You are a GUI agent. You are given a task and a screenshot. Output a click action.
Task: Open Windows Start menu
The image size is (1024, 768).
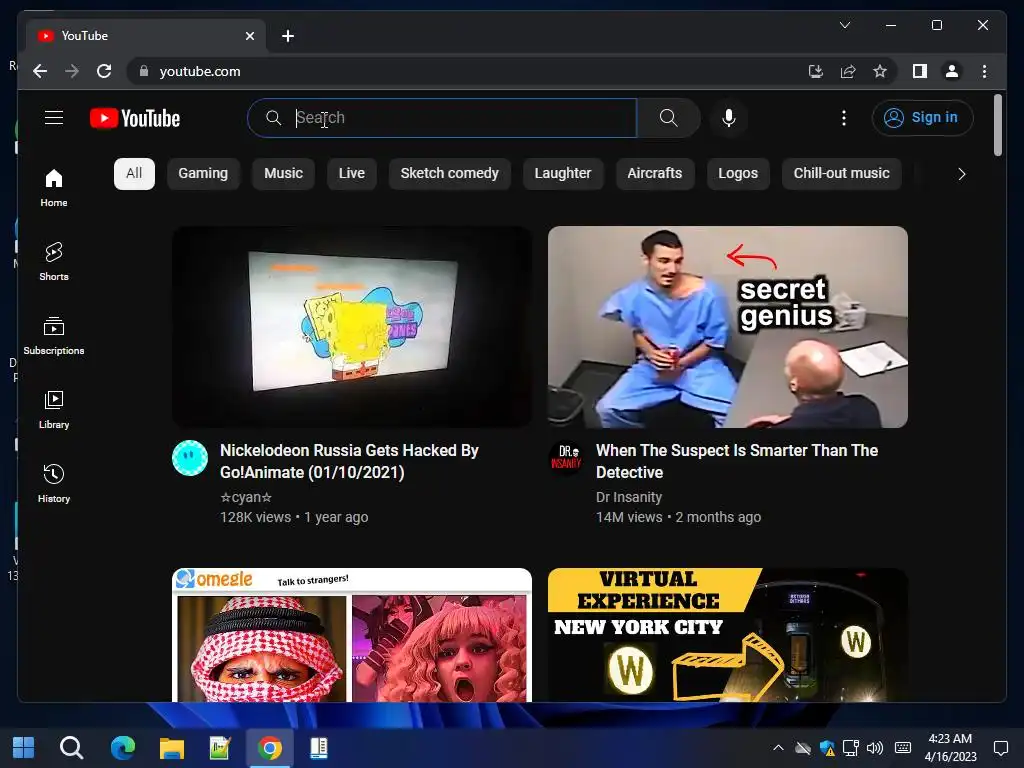point(24,748)
